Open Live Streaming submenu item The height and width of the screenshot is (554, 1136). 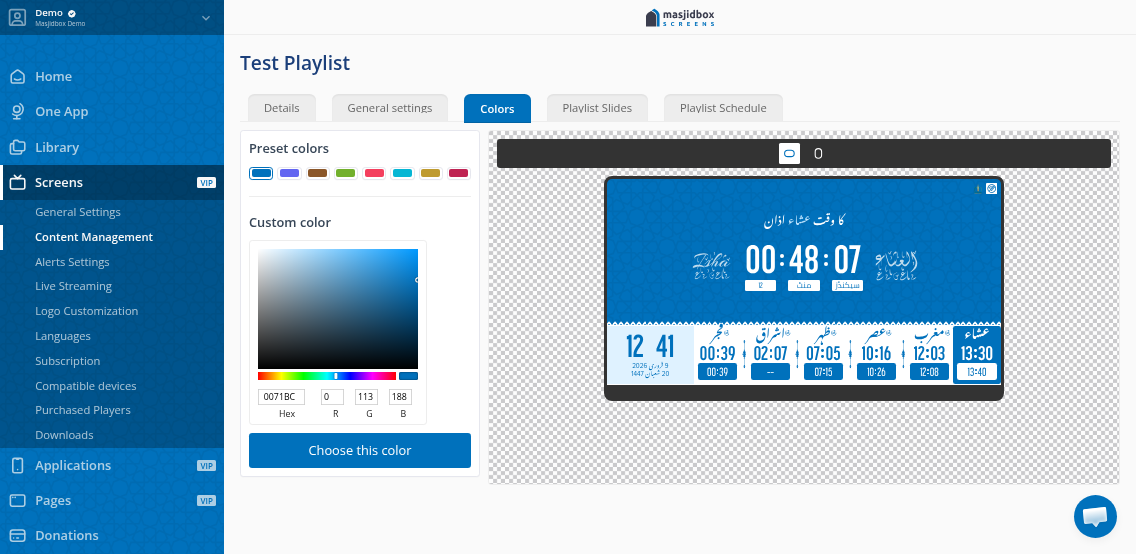click(x=73, y=286)
